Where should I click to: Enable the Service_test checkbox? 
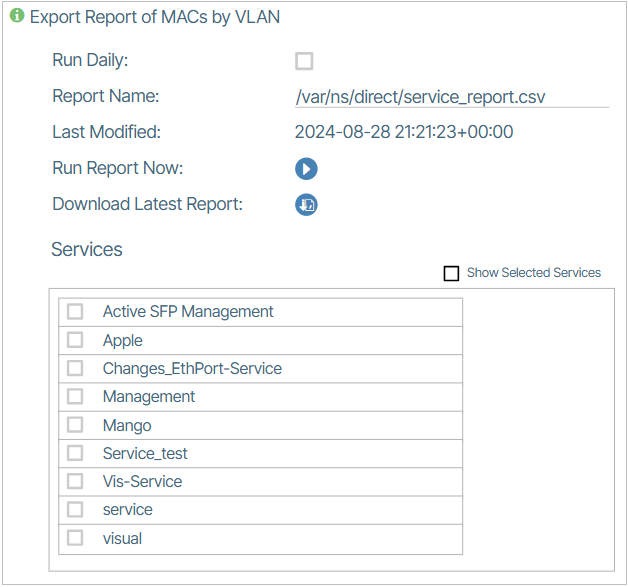tap(75, 453)
